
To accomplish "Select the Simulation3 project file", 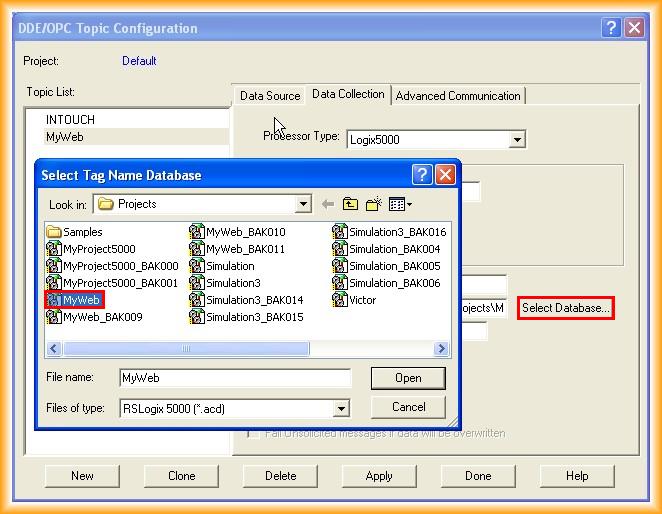I will tap(232, 283).
